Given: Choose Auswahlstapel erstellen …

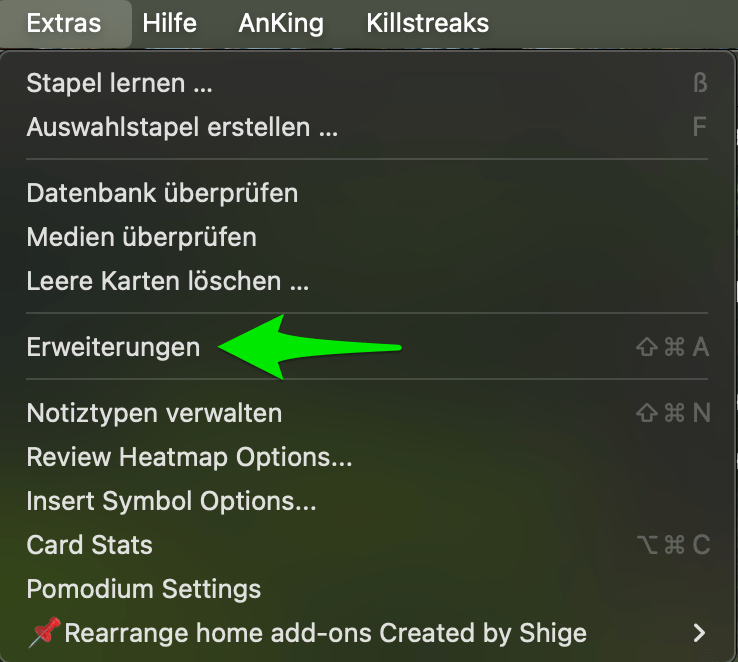Looking at the screenshot, I should (182, 127).
